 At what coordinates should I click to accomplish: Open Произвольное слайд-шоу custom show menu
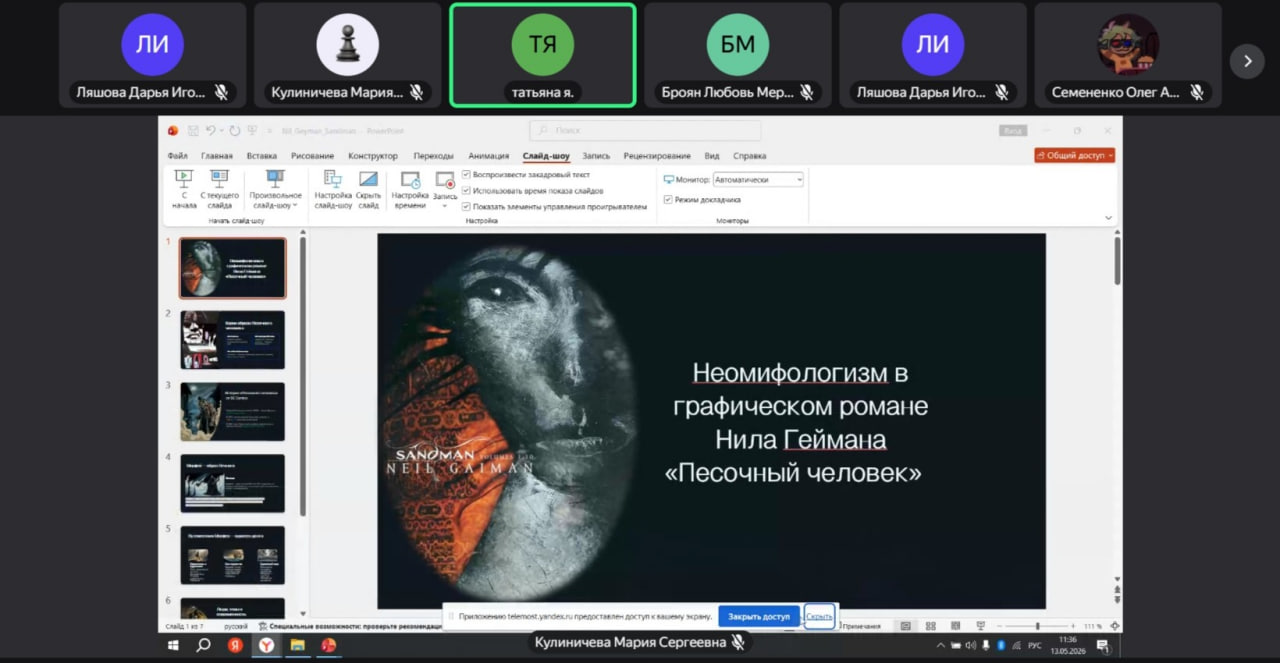pyautogui.click(x=275, y=190)
